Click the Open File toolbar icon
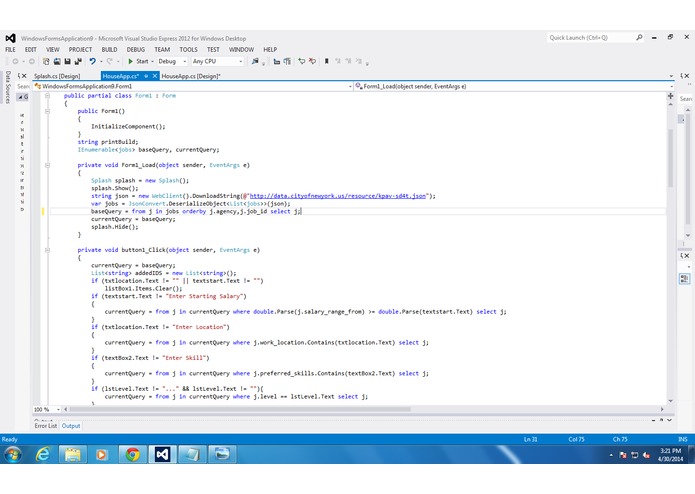The image size is (695, 494). point(57,61)
